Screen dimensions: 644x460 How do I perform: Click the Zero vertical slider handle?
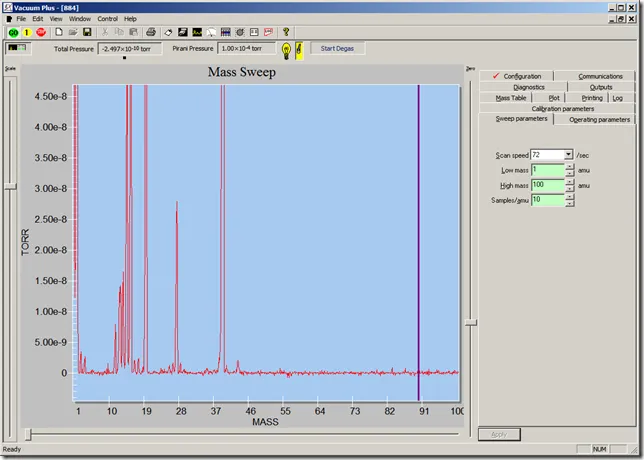pyautogui.click(x=471, y=322)
